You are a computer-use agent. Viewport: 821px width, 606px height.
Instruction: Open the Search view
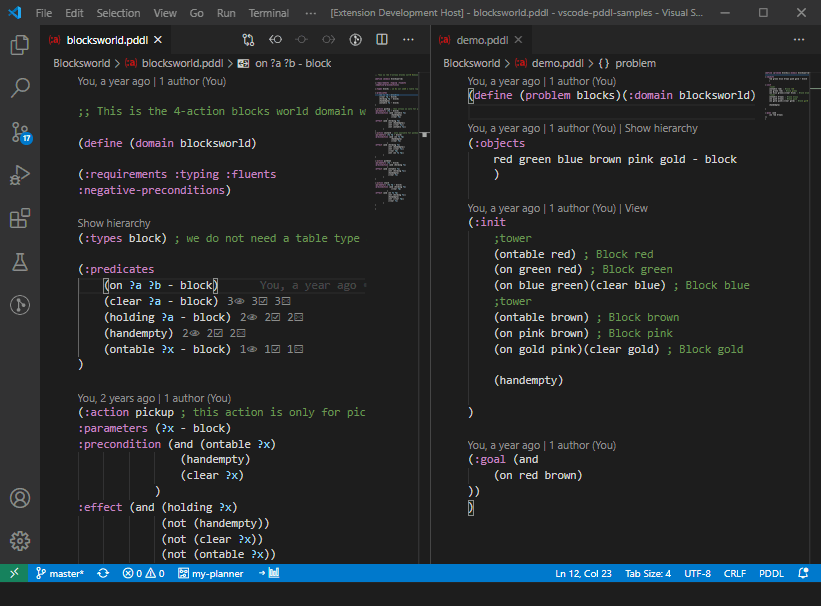click(19, 88)
